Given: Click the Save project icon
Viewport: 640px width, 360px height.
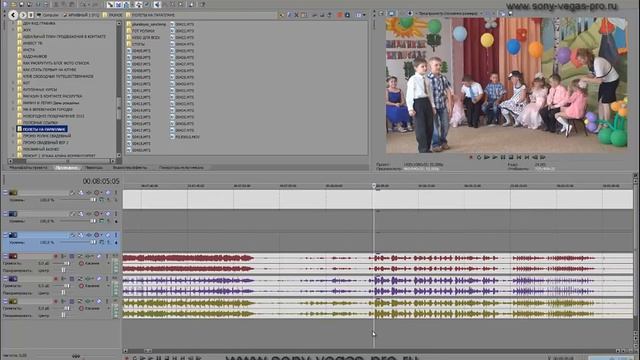Looking at the screenshot, I should click(x=21, y=4).
